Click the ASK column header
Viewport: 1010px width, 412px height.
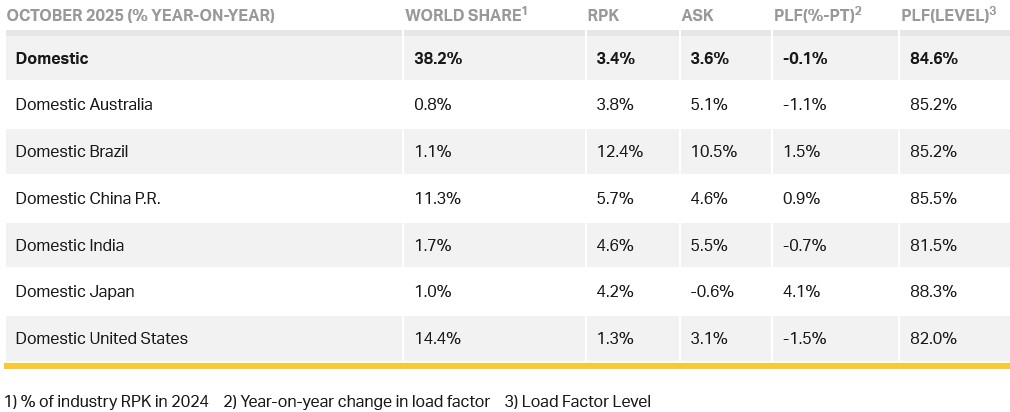[x=697, y=16]
